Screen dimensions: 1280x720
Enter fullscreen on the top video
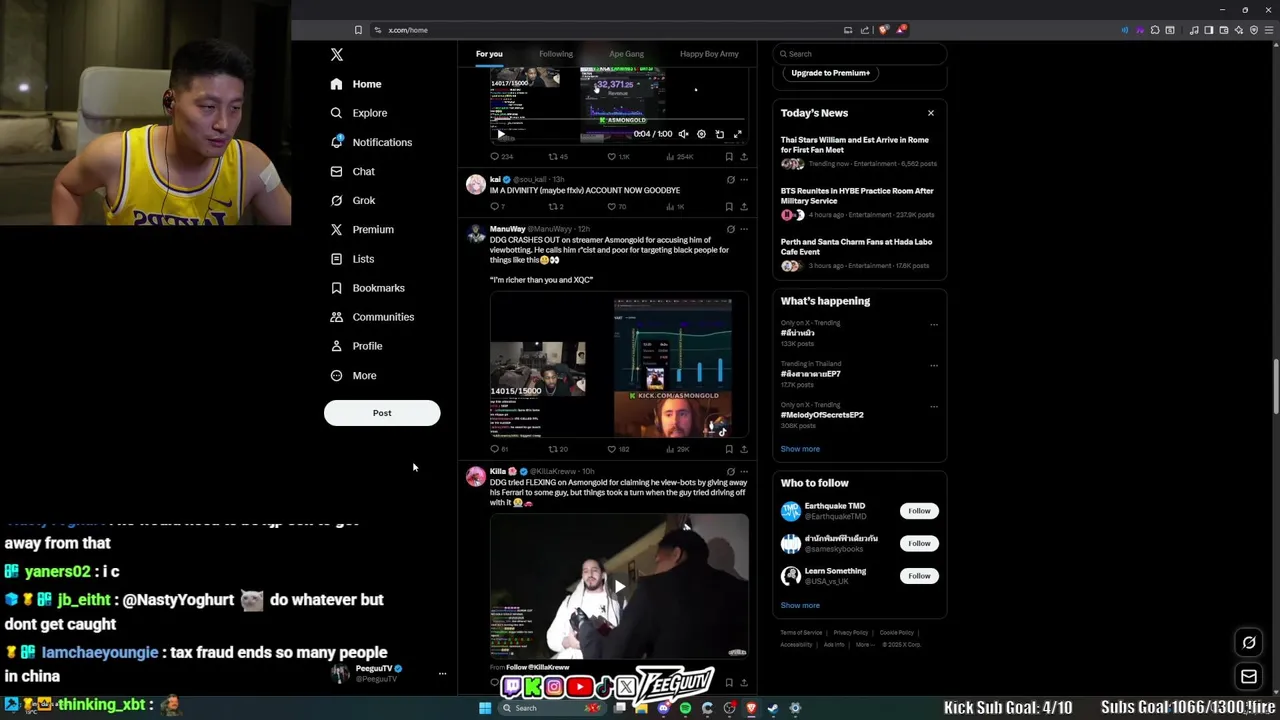738,134
